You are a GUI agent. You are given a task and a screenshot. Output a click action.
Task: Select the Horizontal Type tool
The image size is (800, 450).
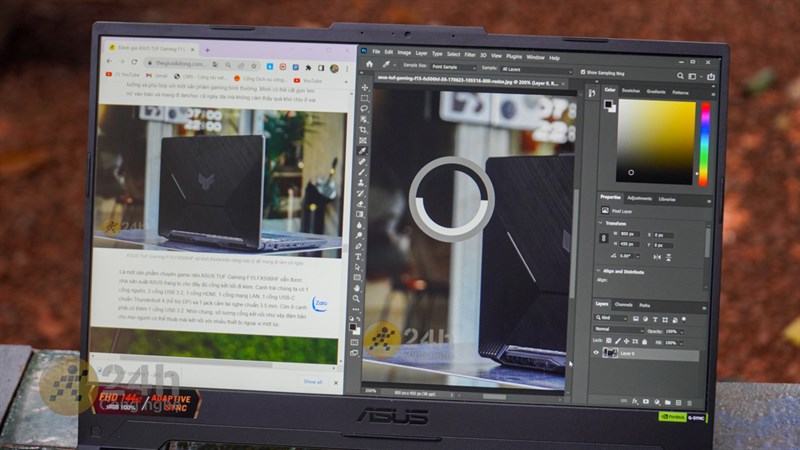tap(358, 257)
